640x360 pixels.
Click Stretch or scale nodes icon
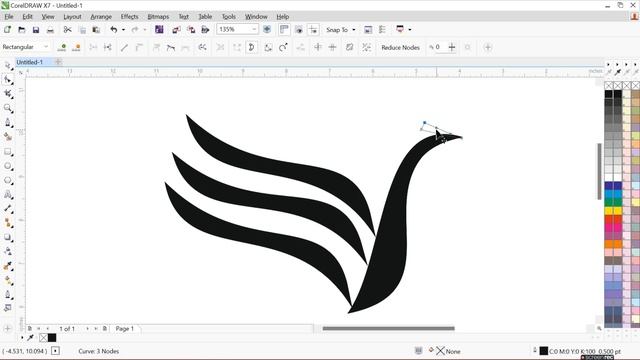click(268, 47)
